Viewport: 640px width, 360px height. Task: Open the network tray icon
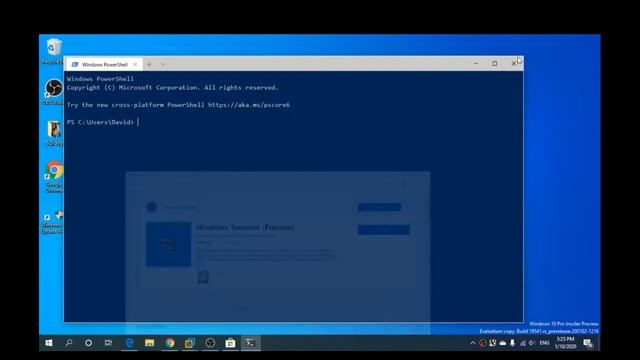522,343
